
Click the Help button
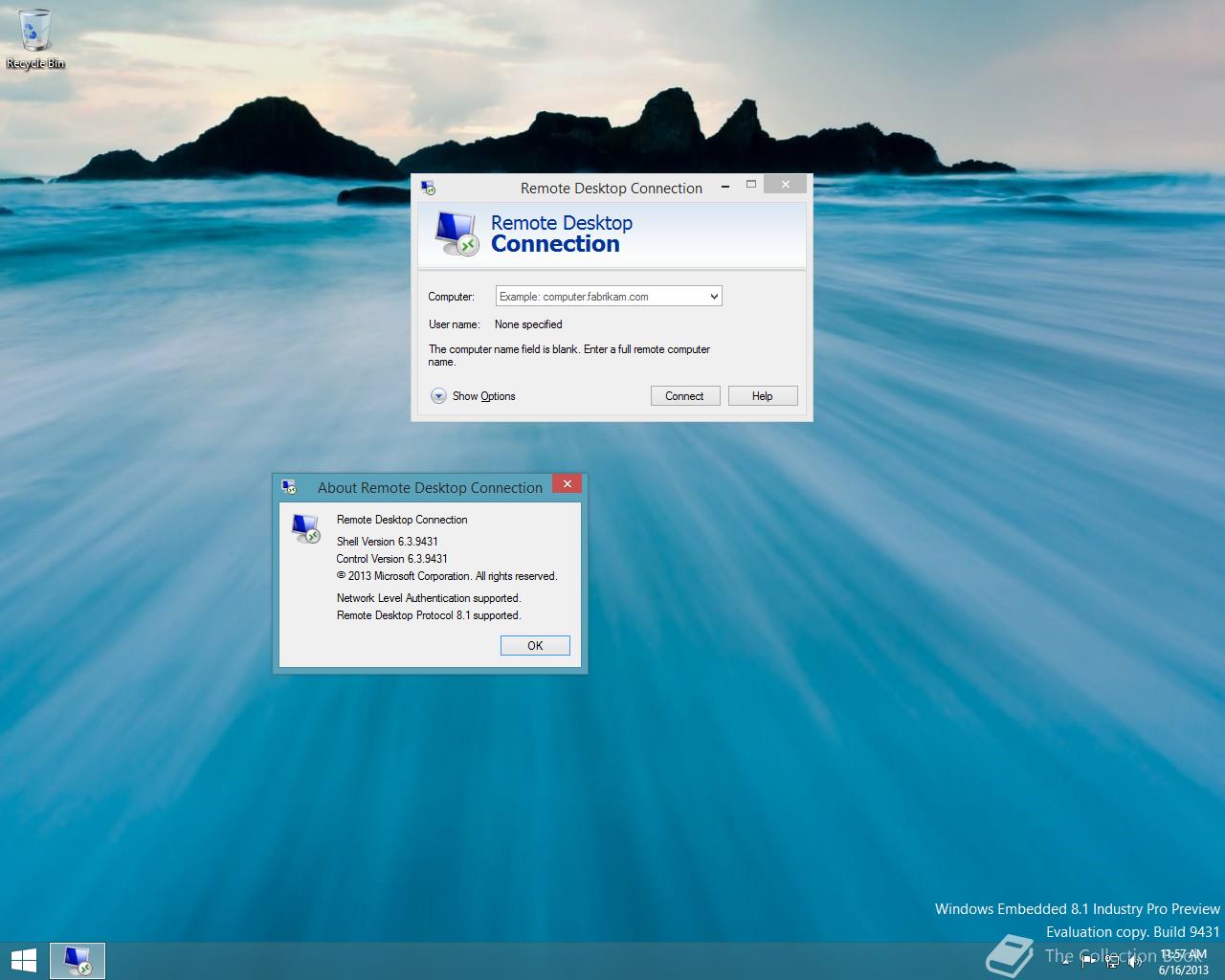coord(762,396)
